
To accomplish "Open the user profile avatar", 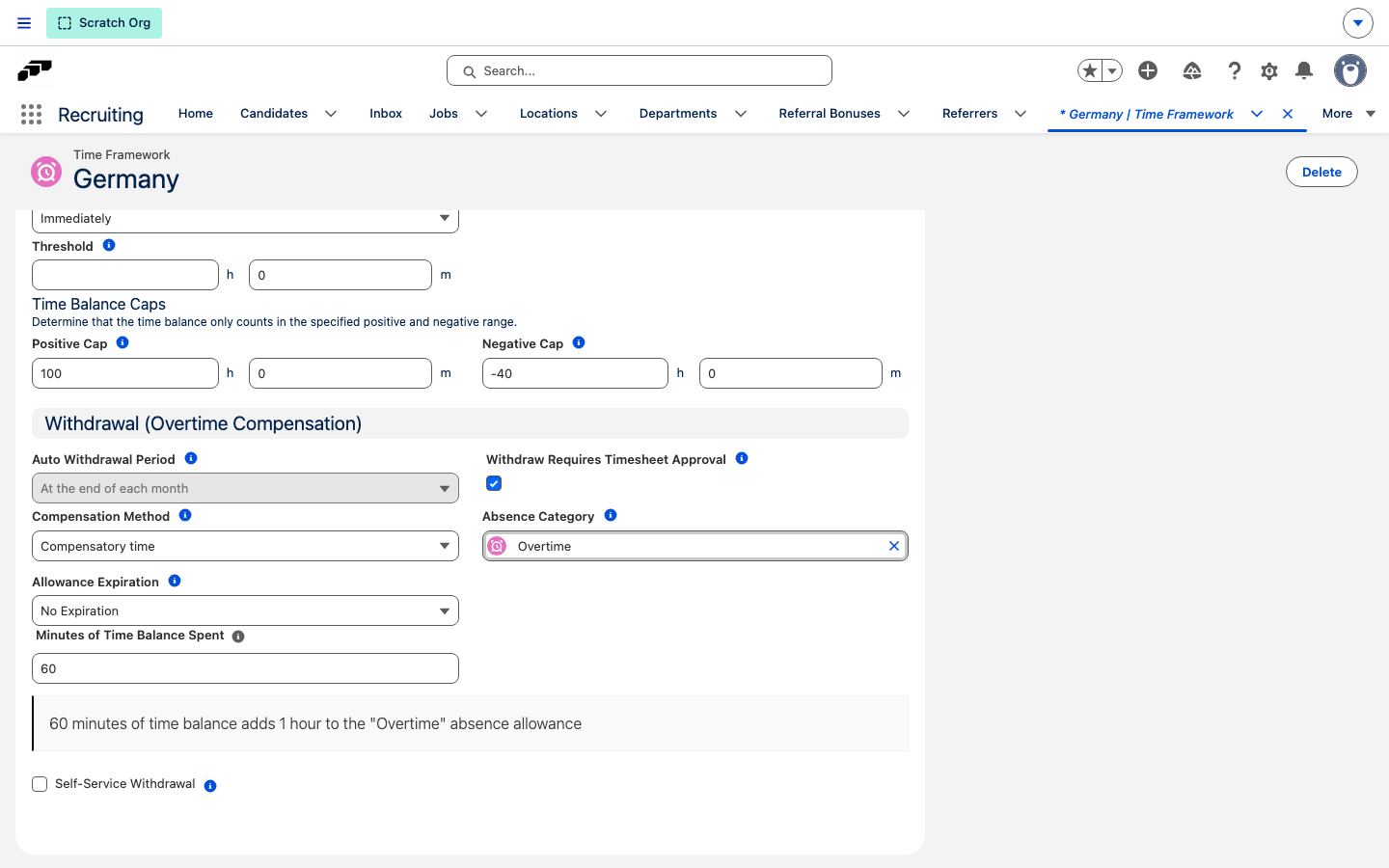I will (x=1350, y=70).
